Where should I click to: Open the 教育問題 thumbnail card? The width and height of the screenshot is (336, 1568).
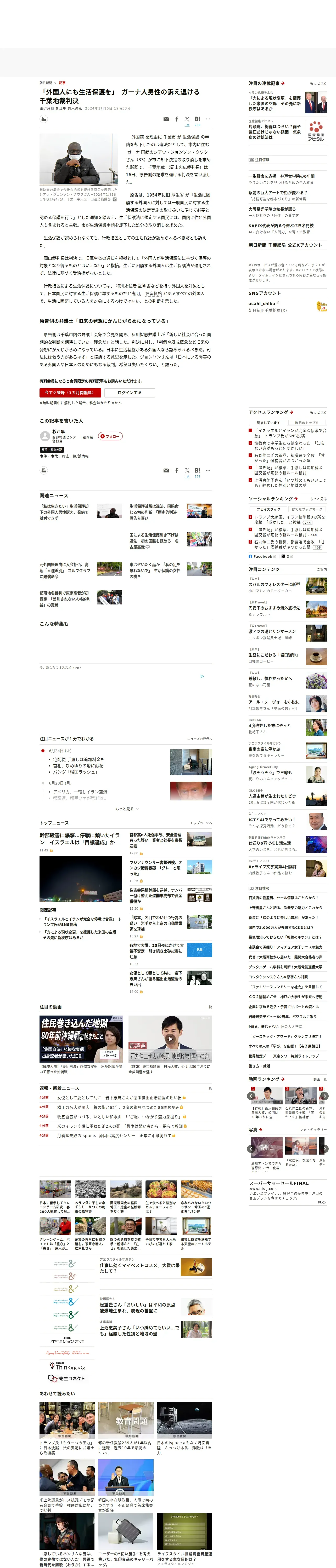point(126,1421)
